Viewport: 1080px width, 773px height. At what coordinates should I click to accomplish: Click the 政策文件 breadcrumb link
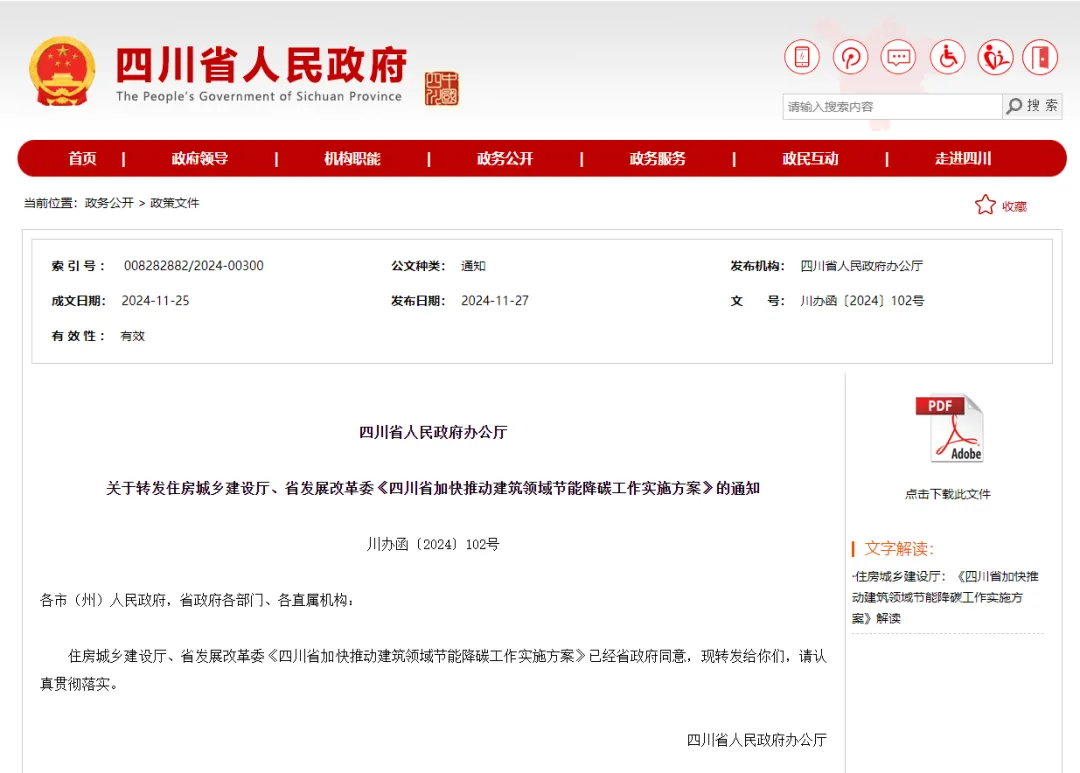pyautogui.click(x=175, y=203)
